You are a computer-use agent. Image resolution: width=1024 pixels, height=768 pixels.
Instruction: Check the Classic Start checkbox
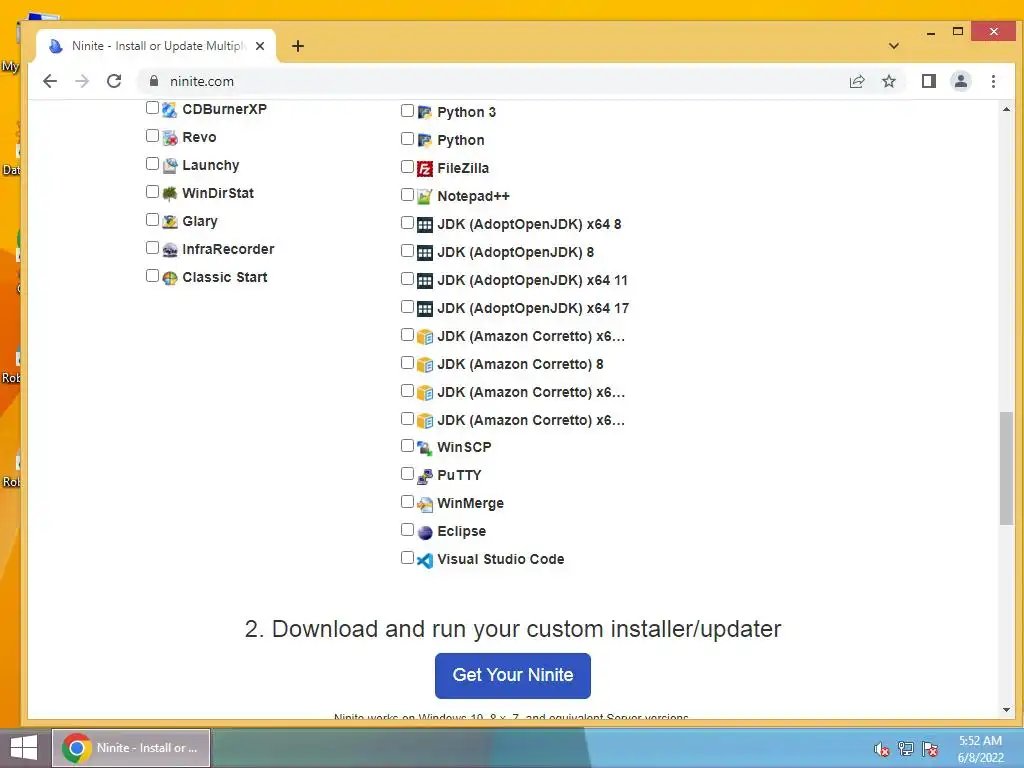[x=152, y=276]
